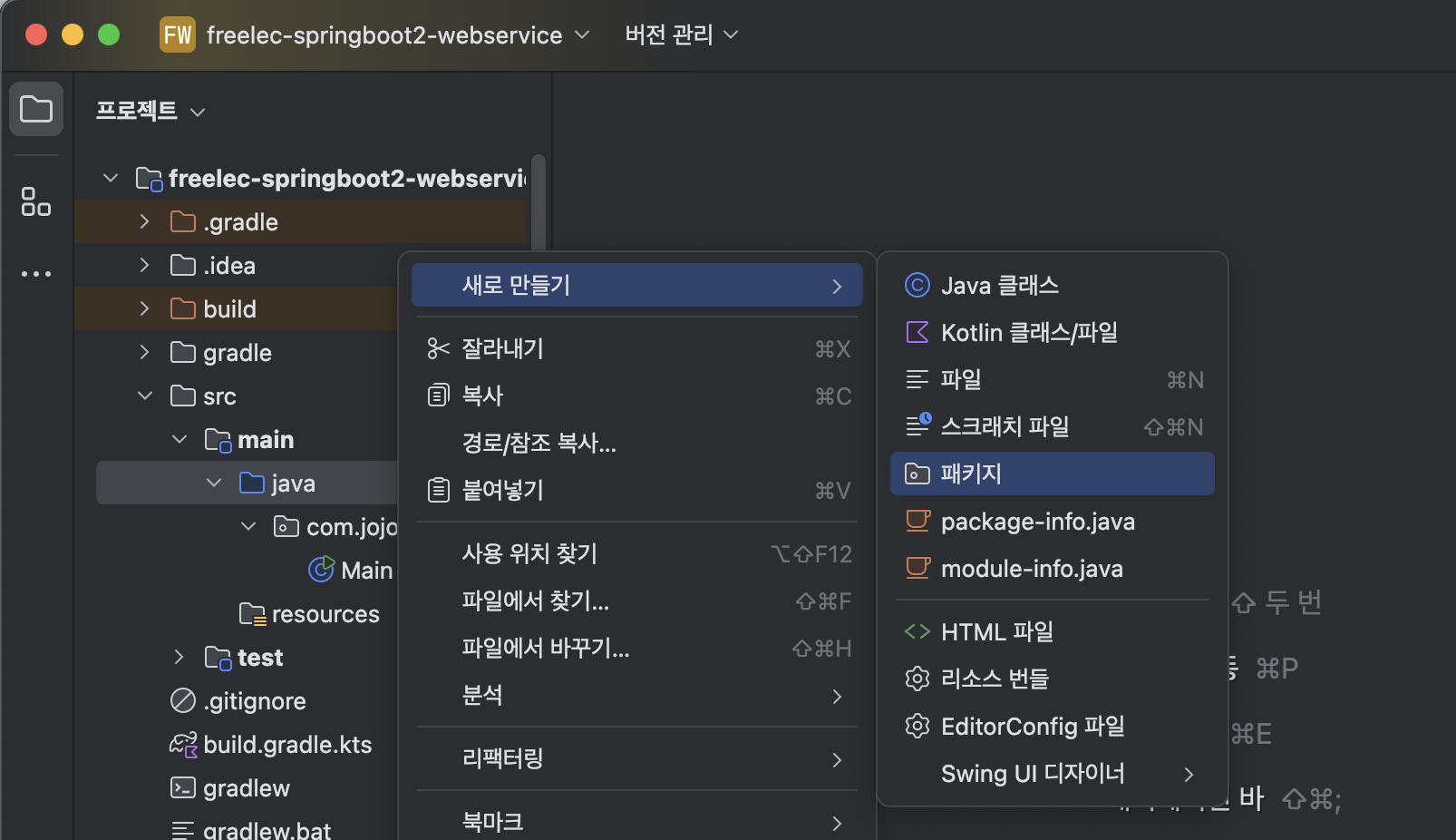Collapse the main folder
Viewport: 1456px width, 840px height.
(x=180, y=439)
